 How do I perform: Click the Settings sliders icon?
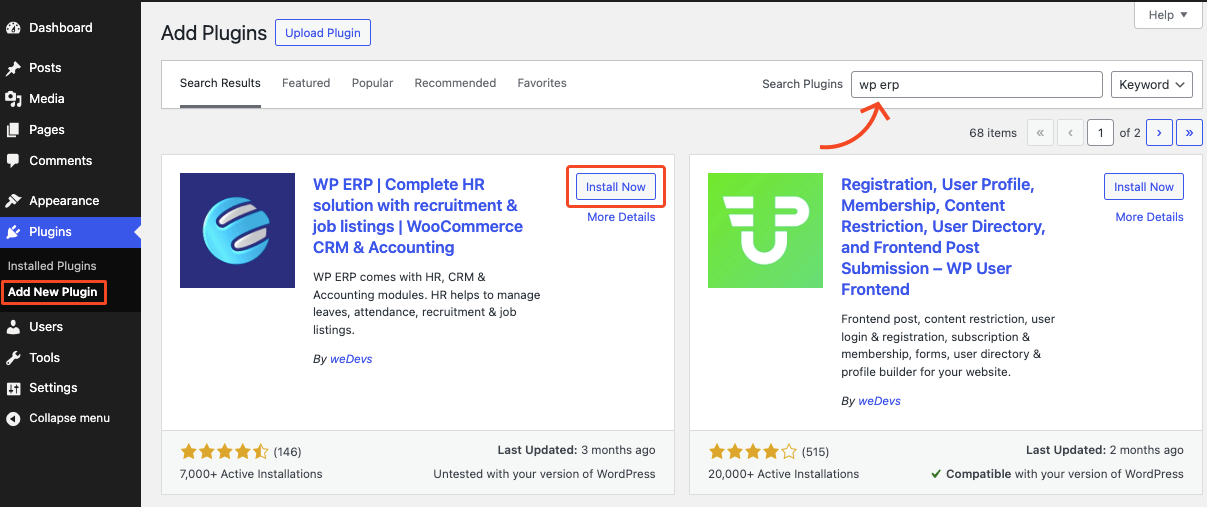tap(13, 388)
